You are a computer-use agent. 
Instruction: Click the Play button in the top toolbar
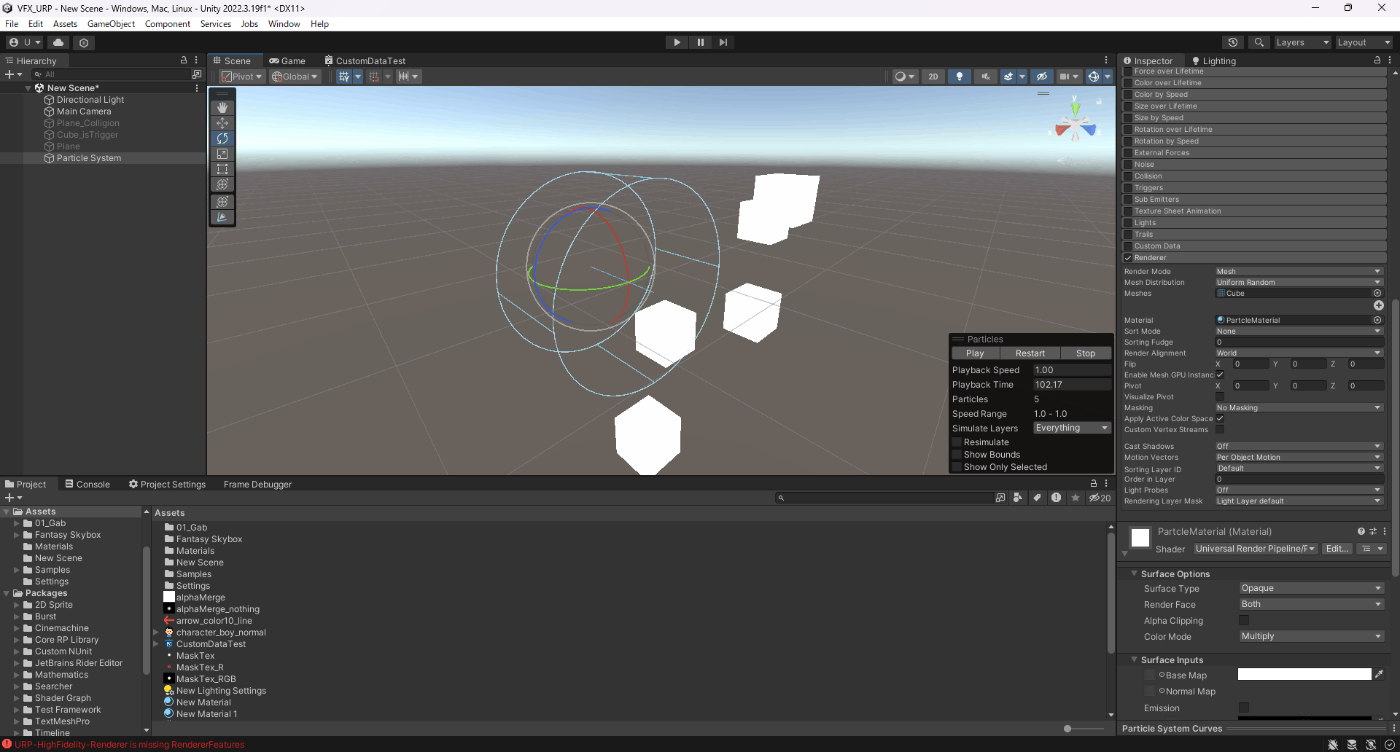pos(677,42)
